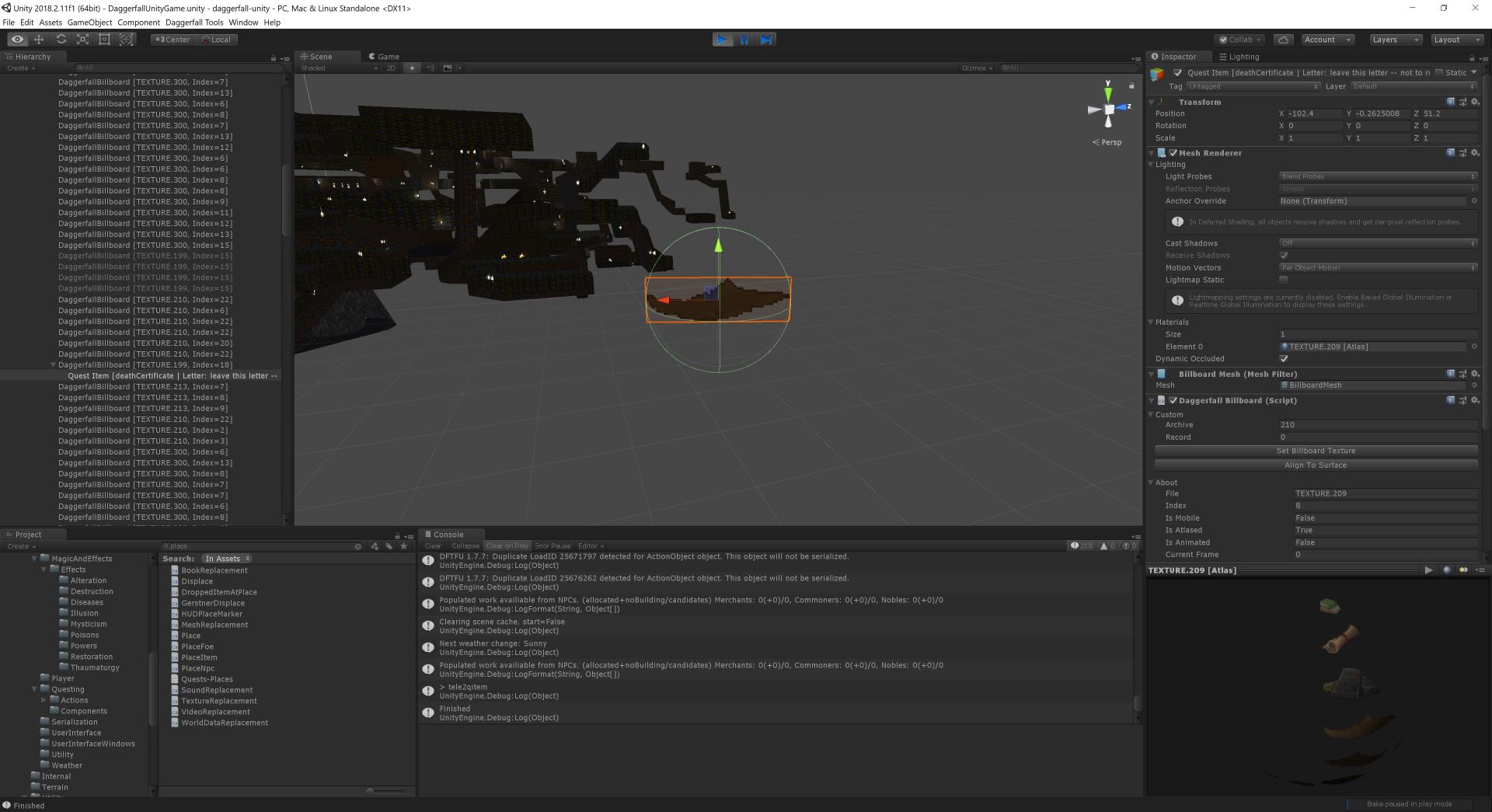Click Set Billboard Texture button
The image size is (1492, 812).
(x=1316, y=451)
